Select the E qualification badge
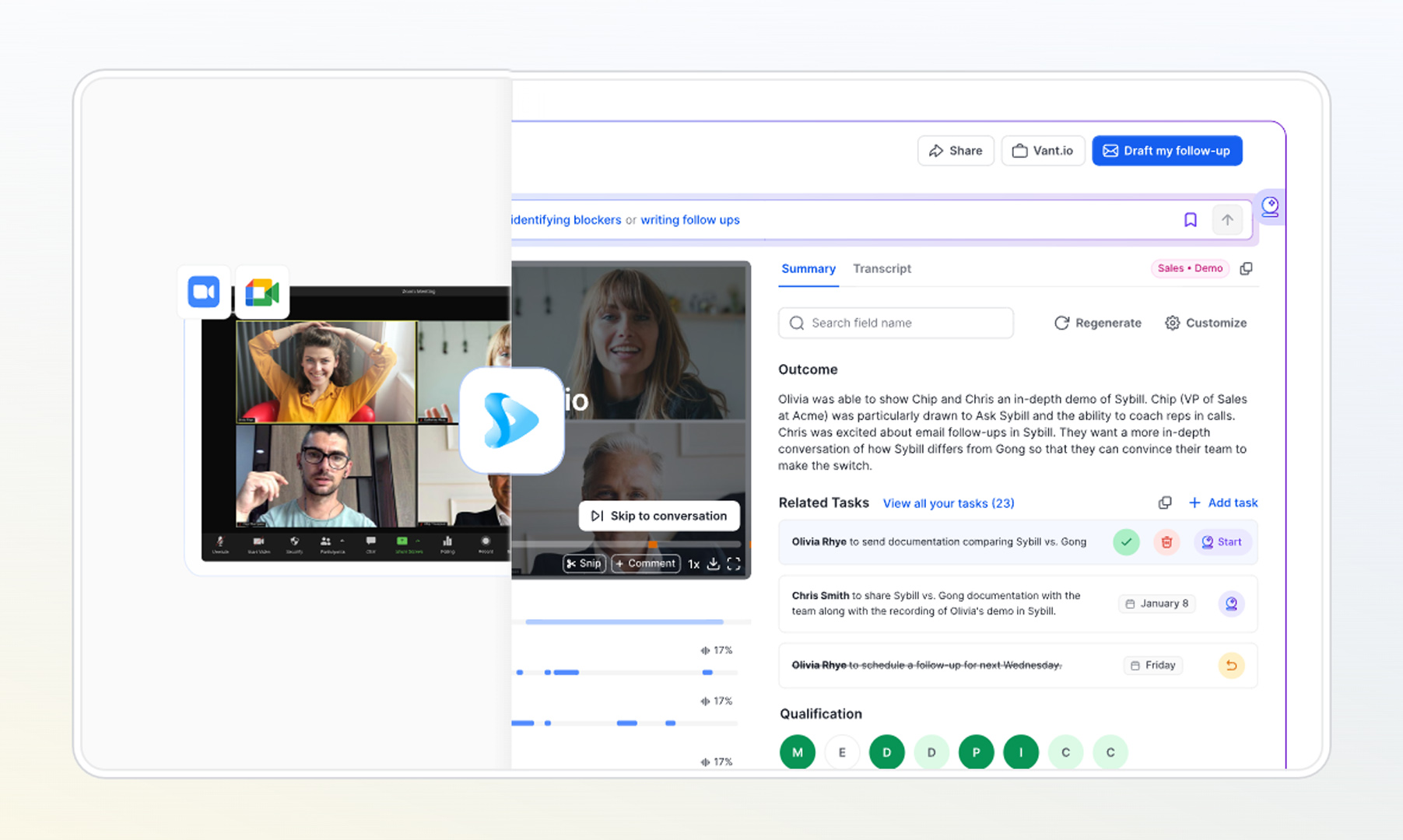Image resolution: width=1403 pixels, height=840 pixels. click(x=842, y=752)
